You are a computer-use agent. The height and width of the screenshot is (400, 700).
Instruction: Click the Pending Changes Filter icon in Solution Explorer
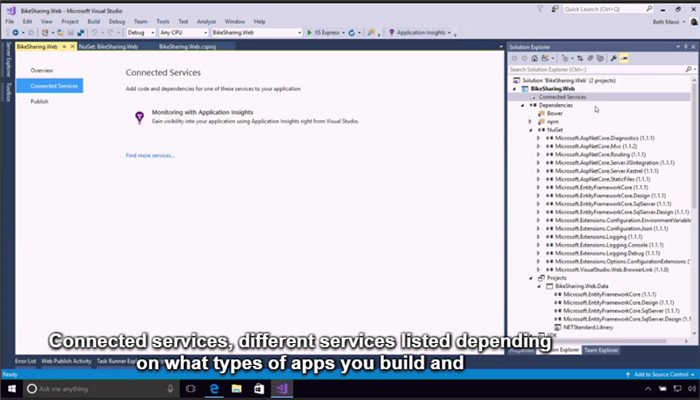[x=566, y=58]
